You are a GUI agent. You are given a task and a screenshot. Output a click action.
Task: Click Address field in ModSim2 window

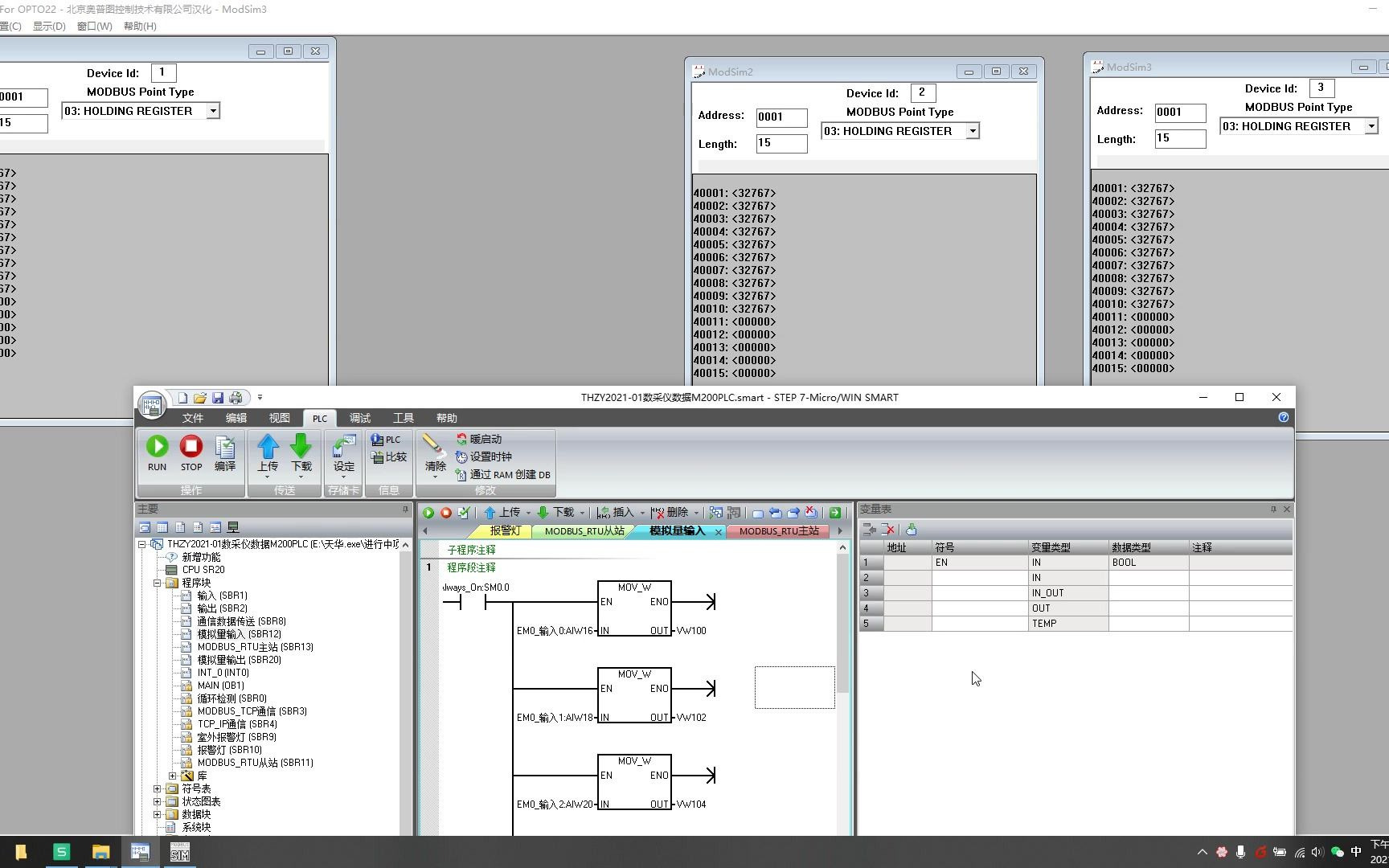[781, 117]
